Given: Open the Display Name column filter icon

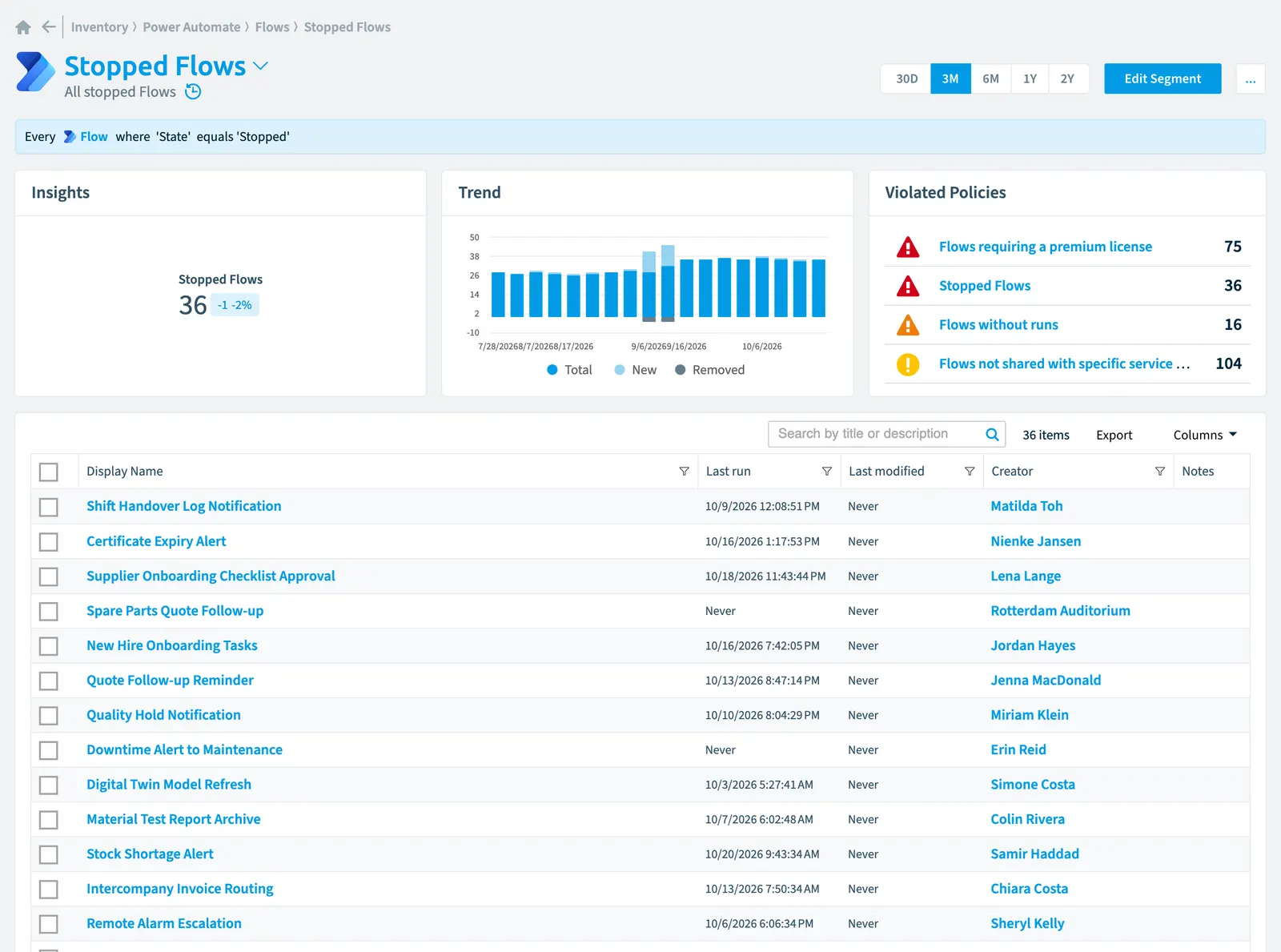Looking at the screenshot, I should [x=684, y=472].
